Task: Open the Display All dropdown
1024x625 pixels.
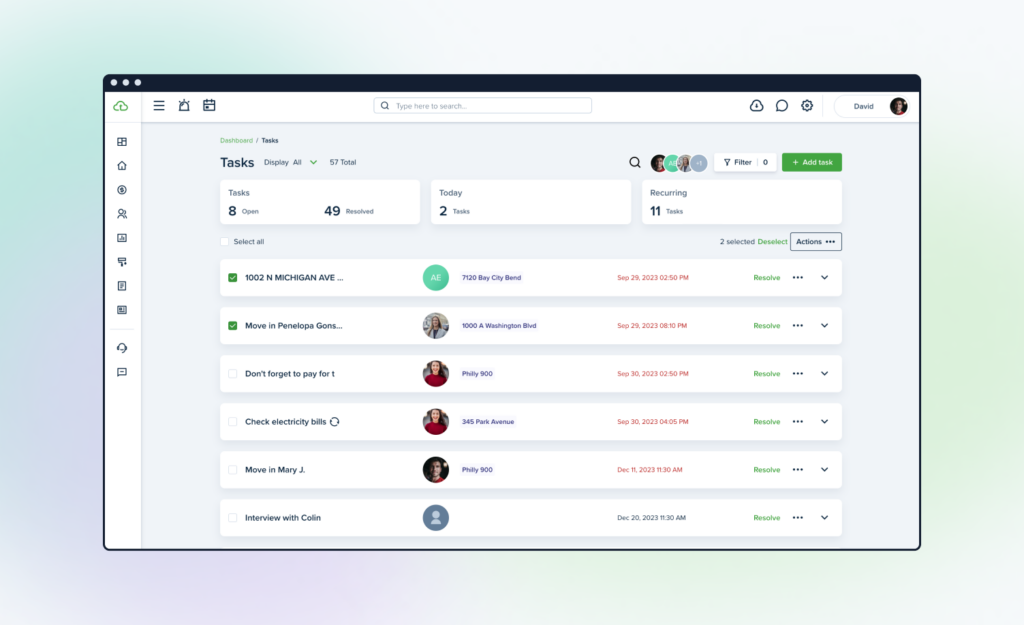Action: (x=291, y=162)
